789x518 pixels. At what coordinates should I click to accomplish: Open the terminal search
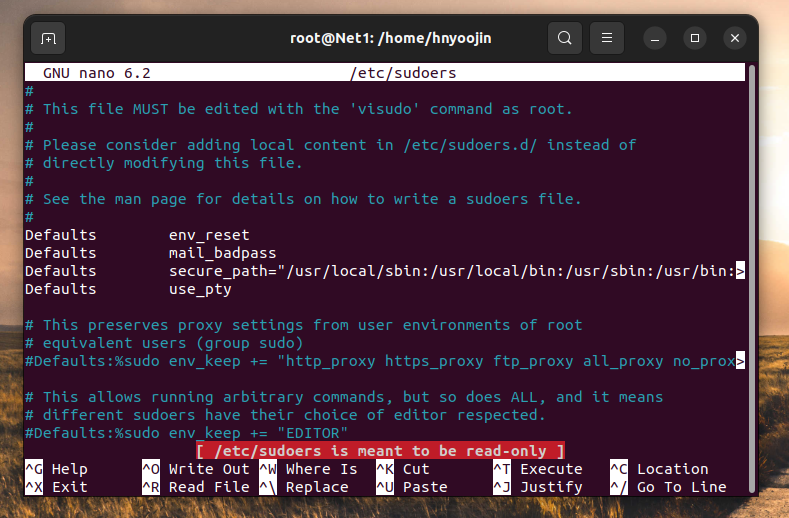(x=565, y=38)
